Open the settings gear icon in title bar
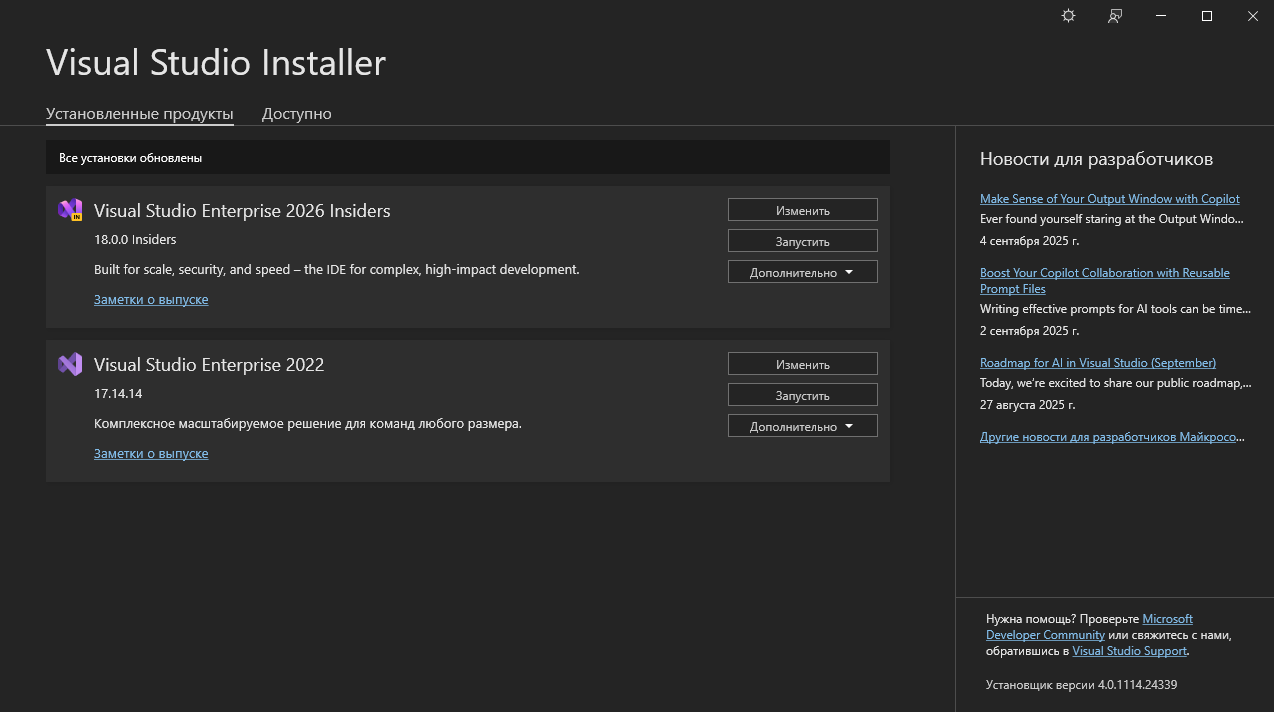The image size is (1274, 712). (1068, 16)
